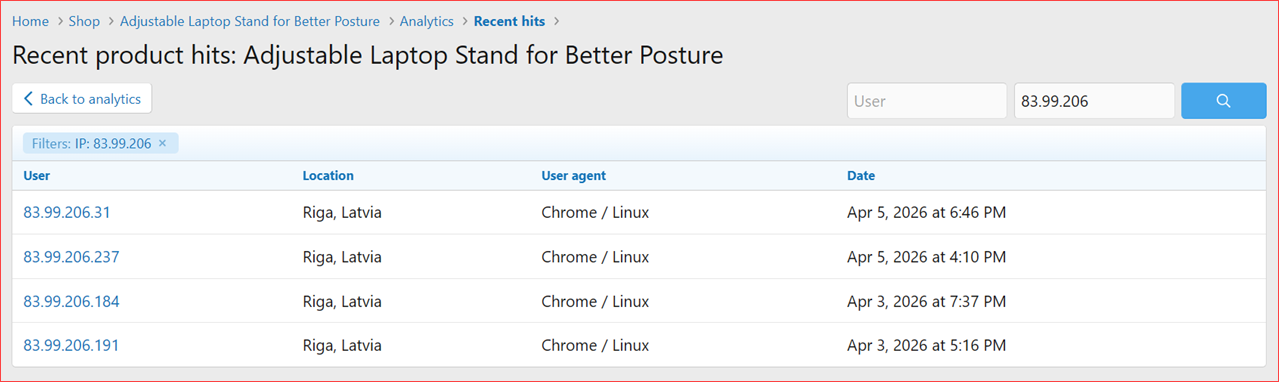Viewport: 1279px width, 382px height.
Task: Sort by the Date column header
Action: (x=861, y=176)
